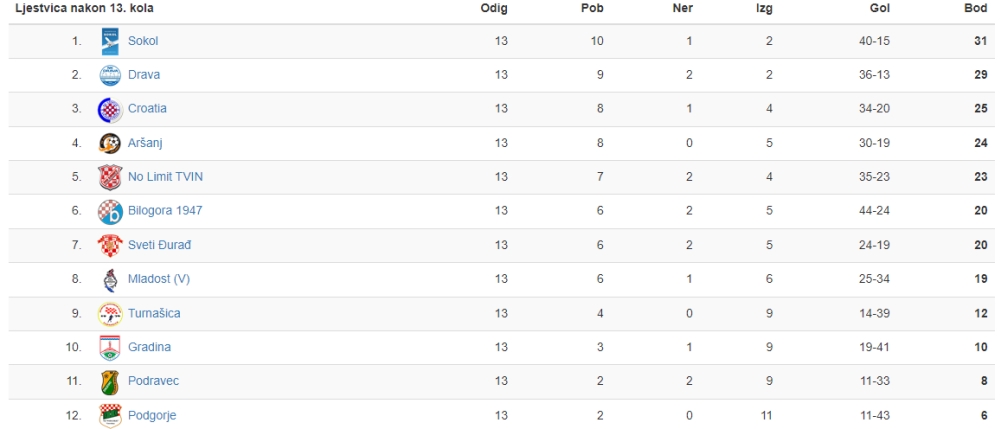Open the Sokol team link

pyautogui.click(x=143, y=41)
